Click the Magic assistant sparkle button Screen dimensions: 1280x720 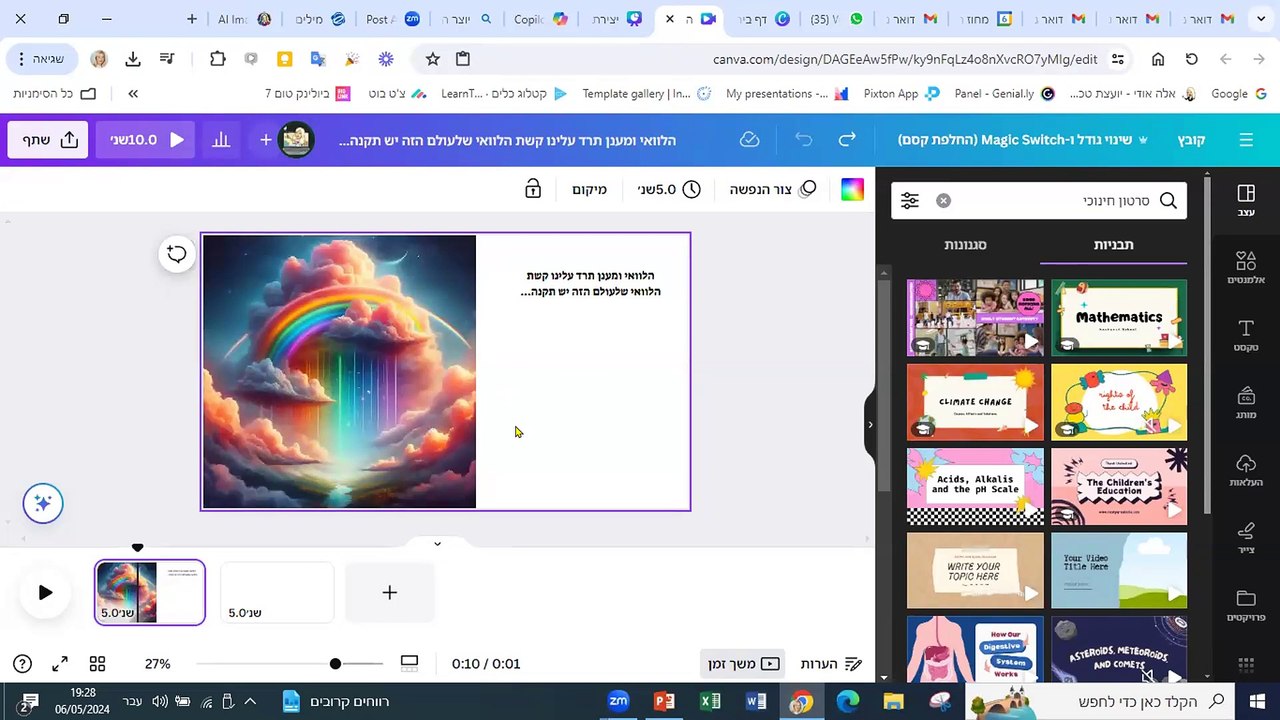coord(43,503)
